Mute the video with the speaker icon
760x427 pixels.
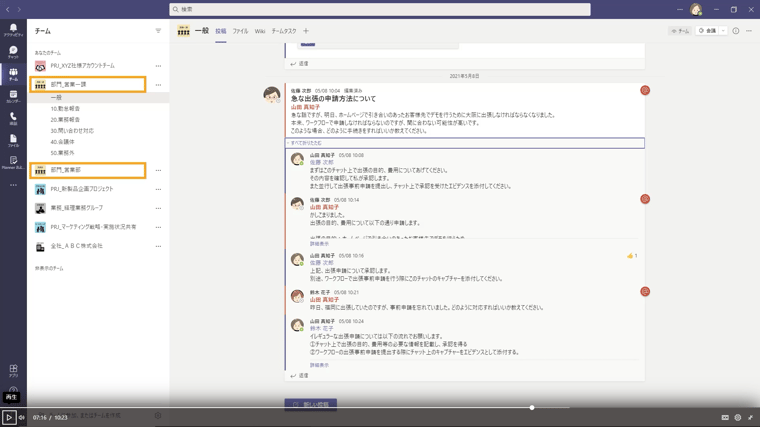tap(22, 417)
